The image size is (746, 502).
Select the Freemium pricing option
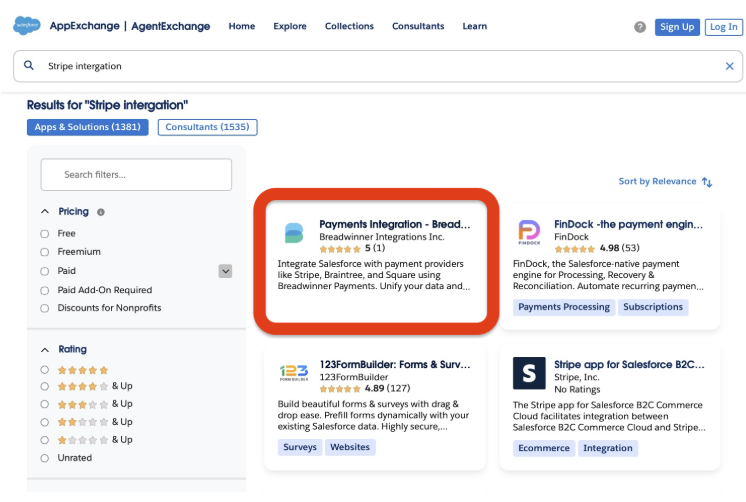click(x=45, y=252)
